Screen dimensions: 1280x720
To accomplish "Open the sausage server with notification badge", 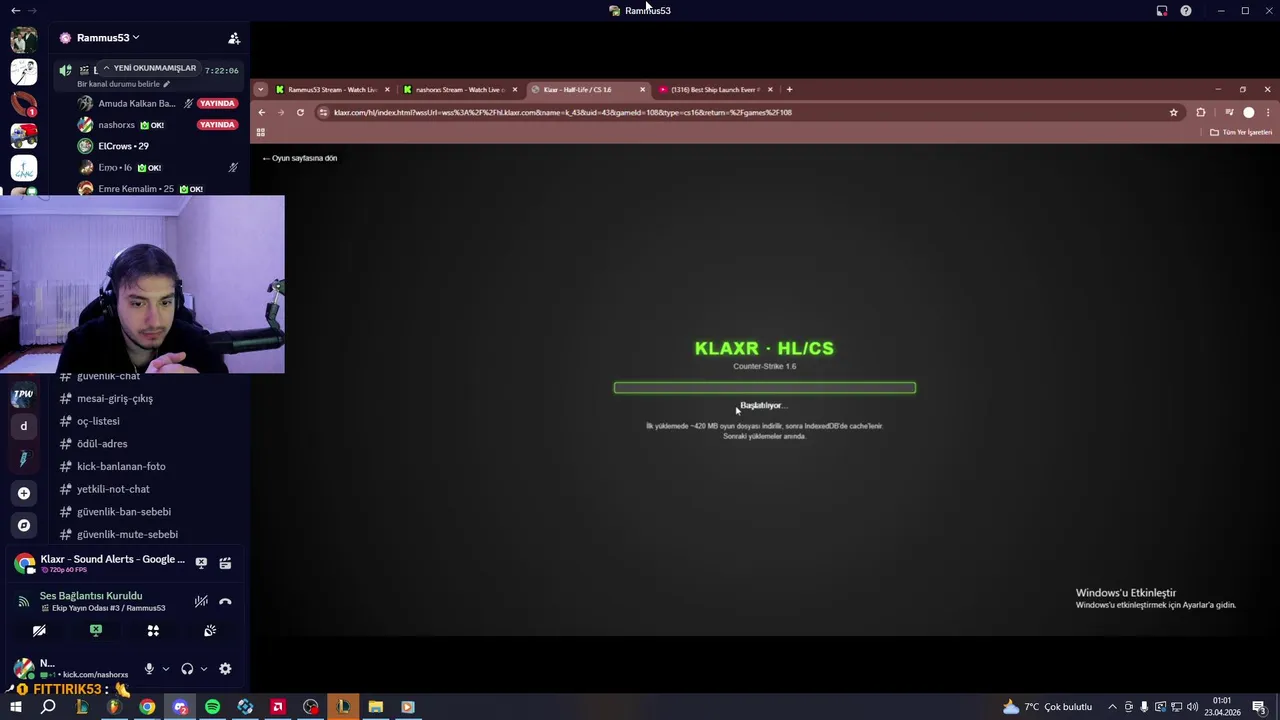I will [24, 103].
